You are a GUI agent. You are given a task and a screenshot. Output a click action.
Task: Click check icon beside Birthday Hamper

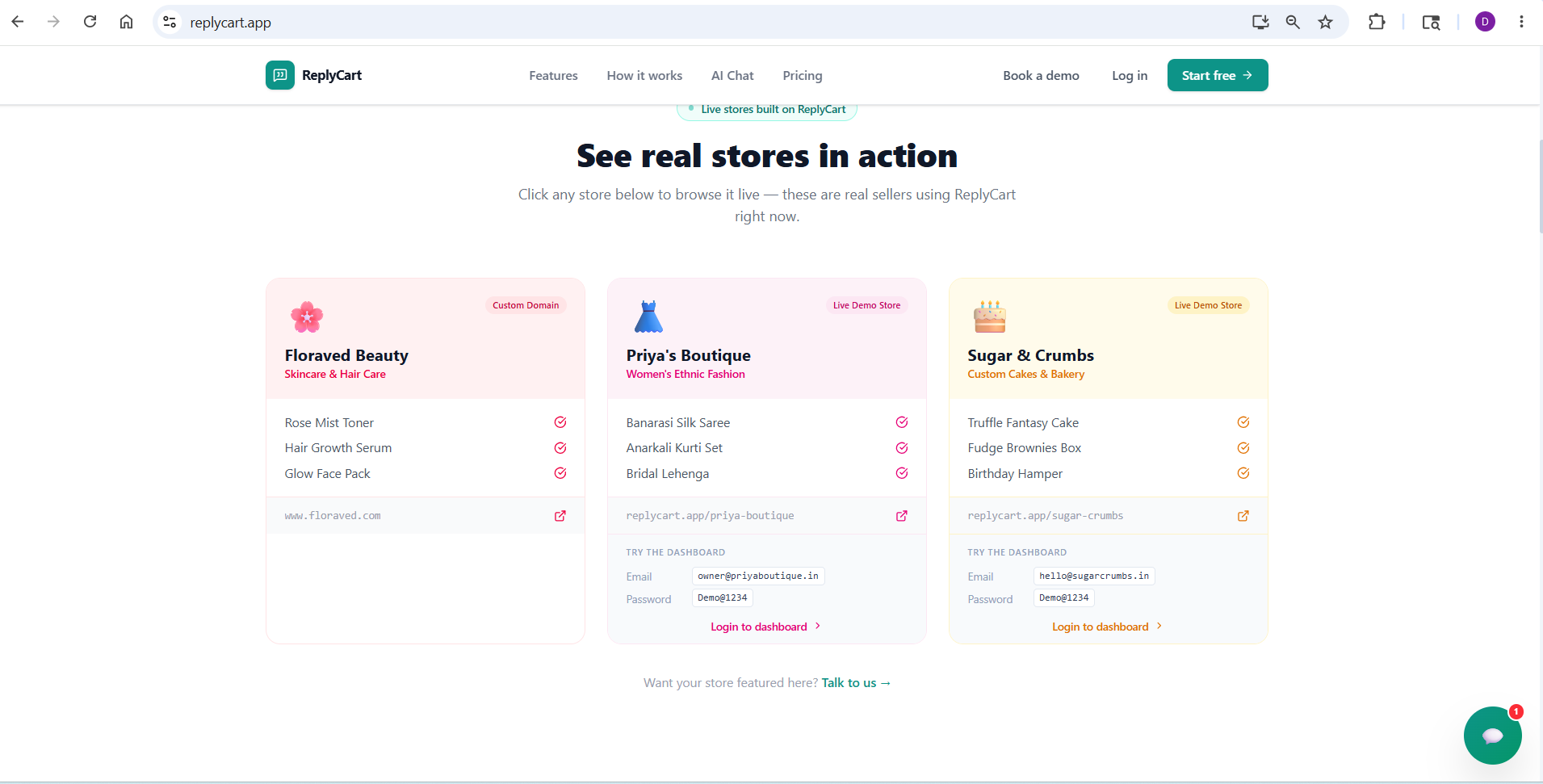pyautogui.click(x=1243, y=473)
